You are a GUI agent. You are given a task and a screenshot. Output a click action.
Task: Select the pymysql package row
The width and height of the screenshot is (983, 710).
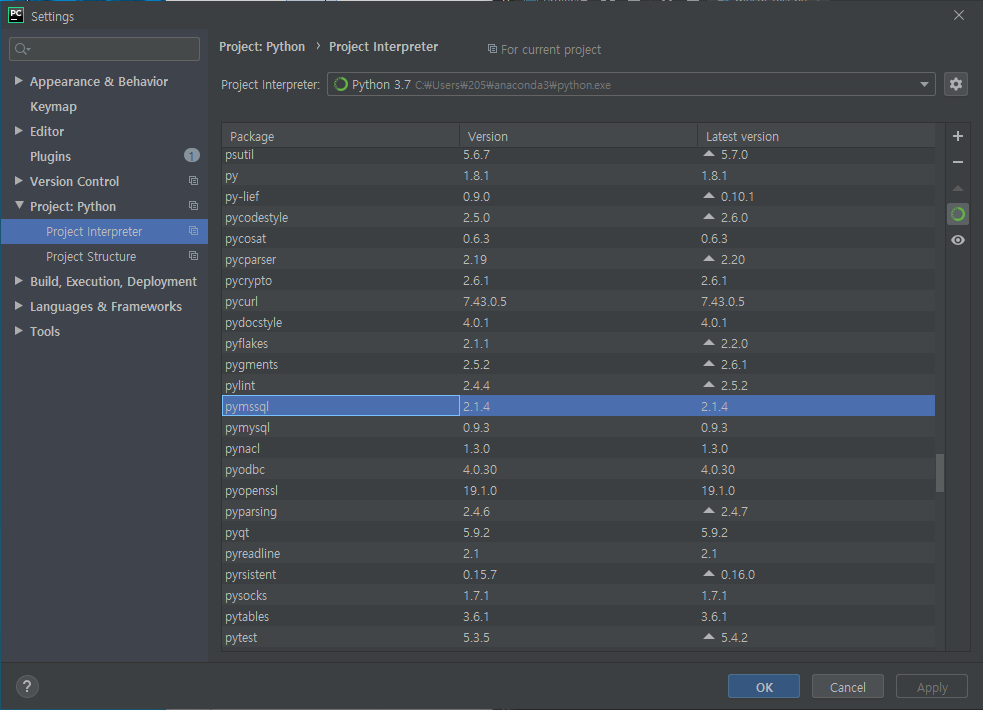point(578,427)
